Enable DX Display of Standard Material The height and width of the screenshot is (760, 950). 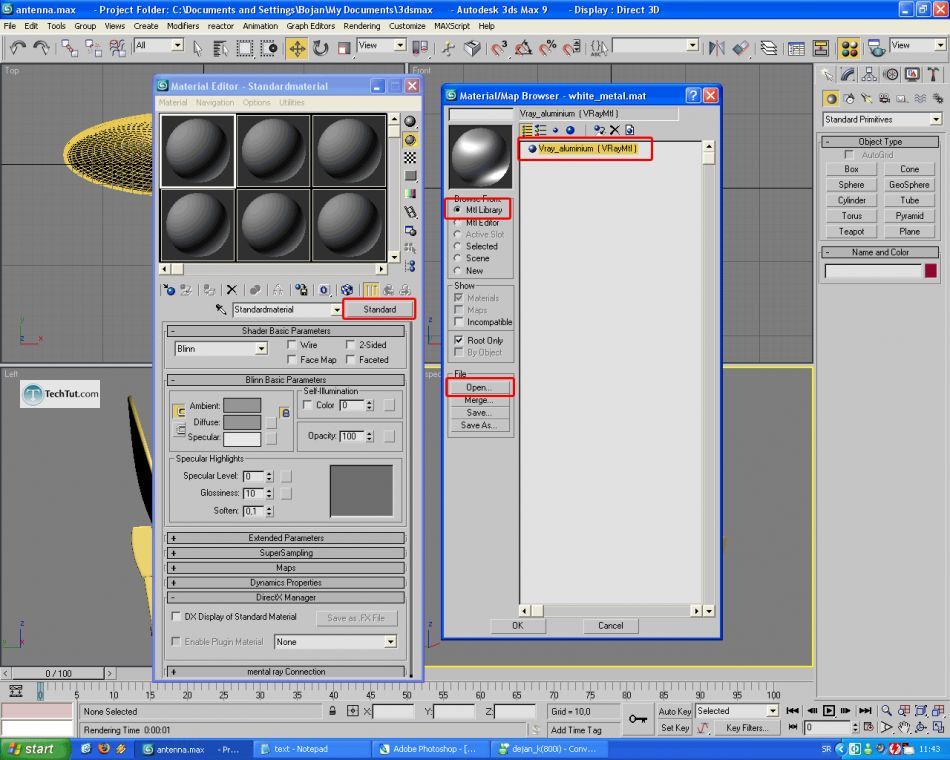[176, 616]
